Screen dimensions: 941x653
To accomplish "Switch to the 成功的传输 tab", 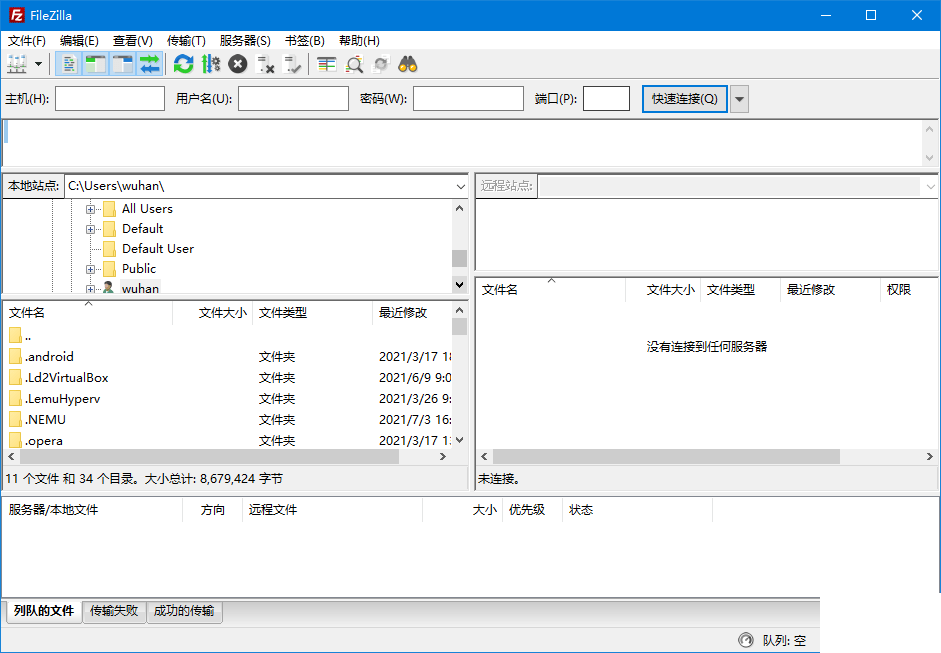I will (184, 611).
